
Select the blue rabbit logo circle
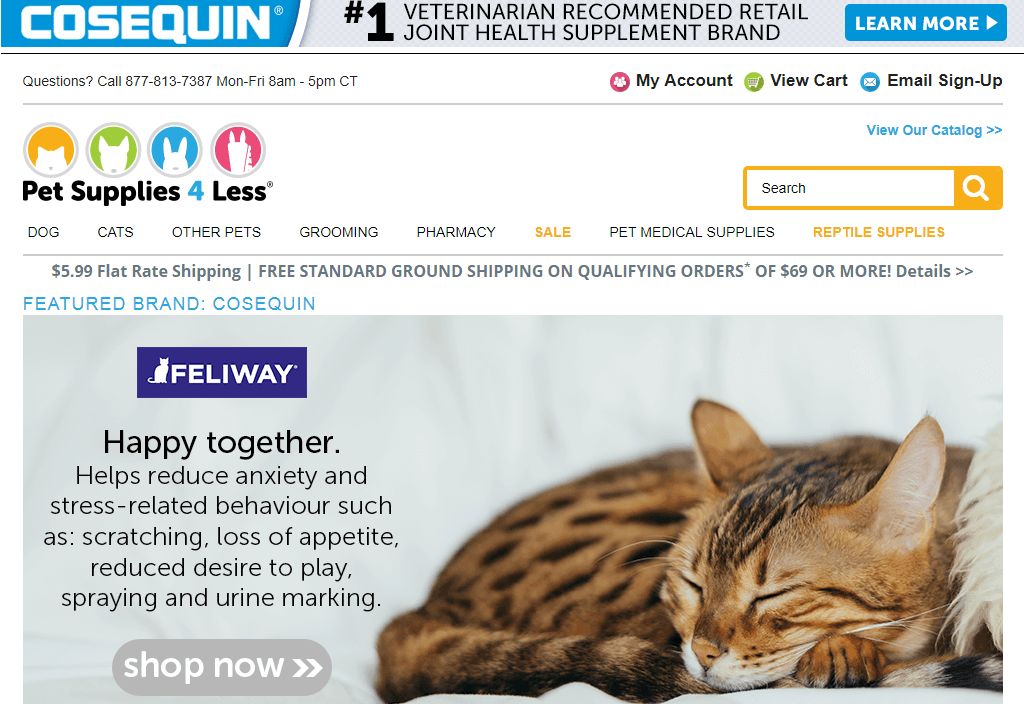pos(175,150)
